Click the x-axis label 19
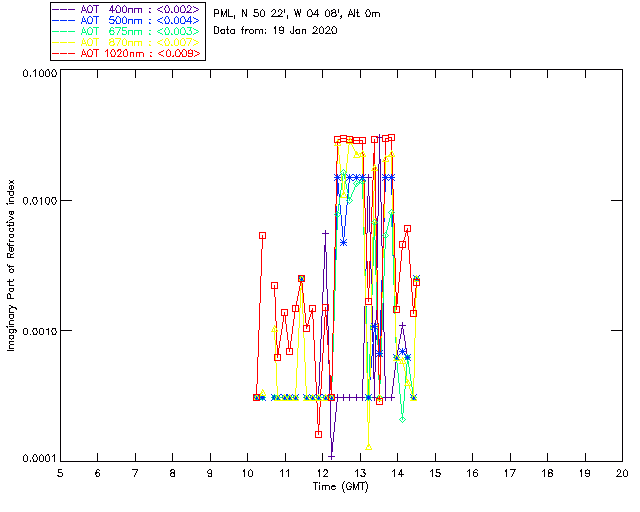640x512 pixels. [585, 473]
